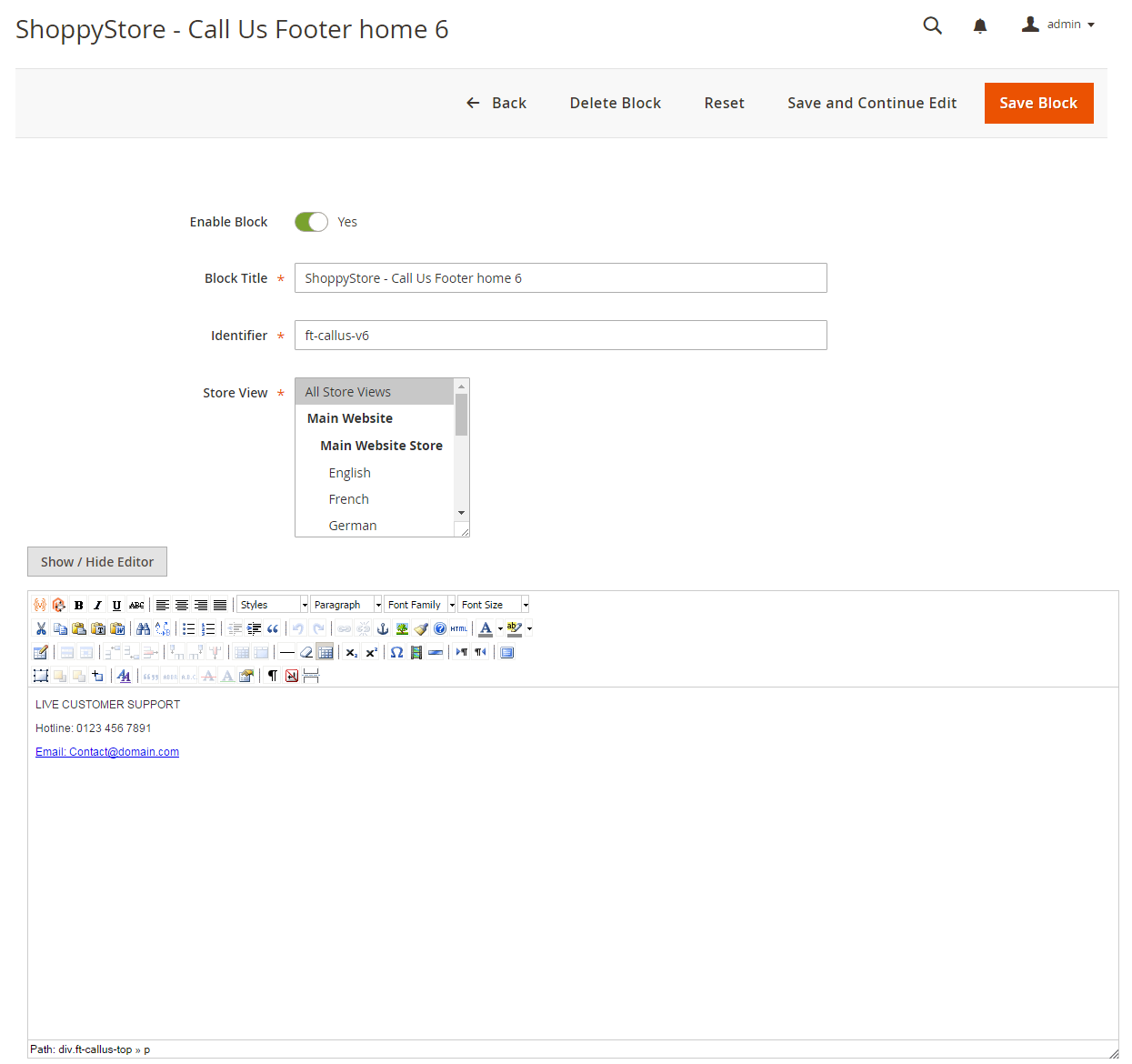The height and width of the screenshot is (1064, 1132).
Task: Click the Store View list down arrow
Action: tap(462, 513)
